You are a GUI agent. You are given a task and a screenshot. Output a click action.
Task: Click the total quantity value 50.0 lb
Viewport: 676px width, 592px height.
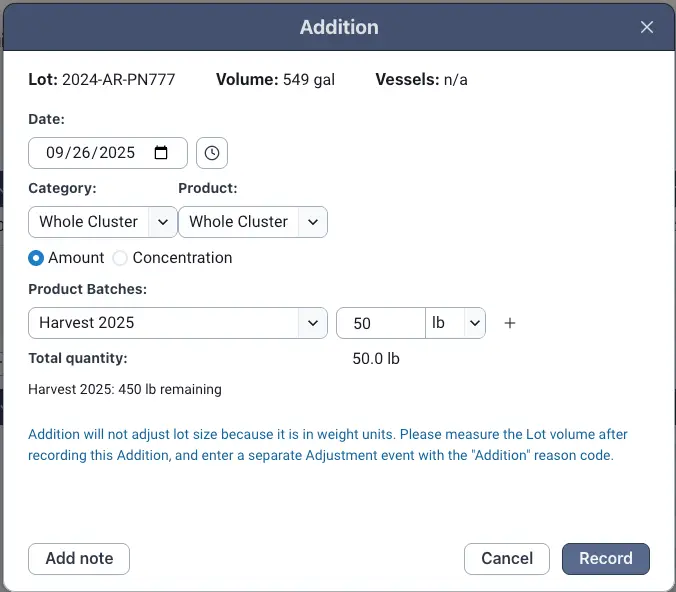(376, 358)
